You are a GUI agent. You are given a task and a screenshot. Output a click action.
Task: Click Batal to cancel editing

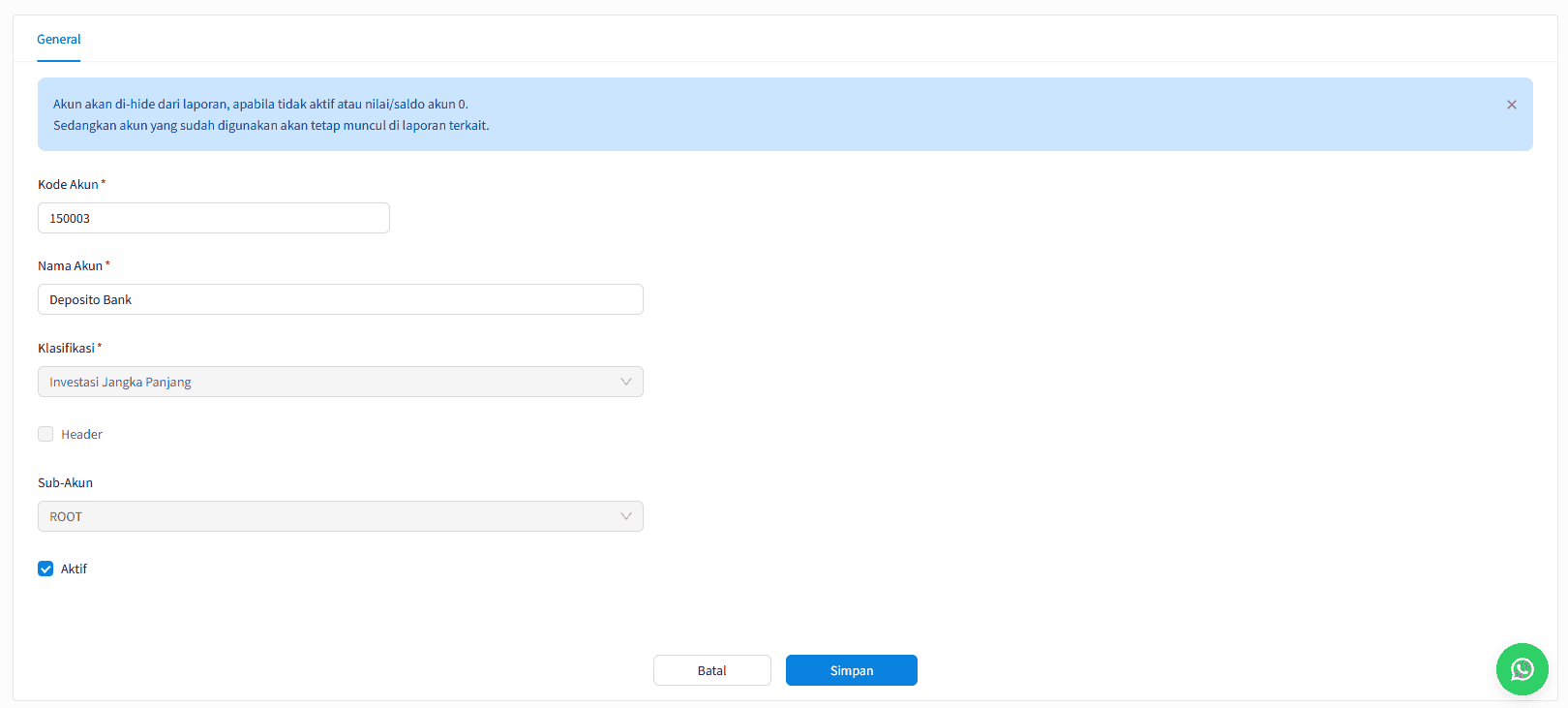(711, 670)
